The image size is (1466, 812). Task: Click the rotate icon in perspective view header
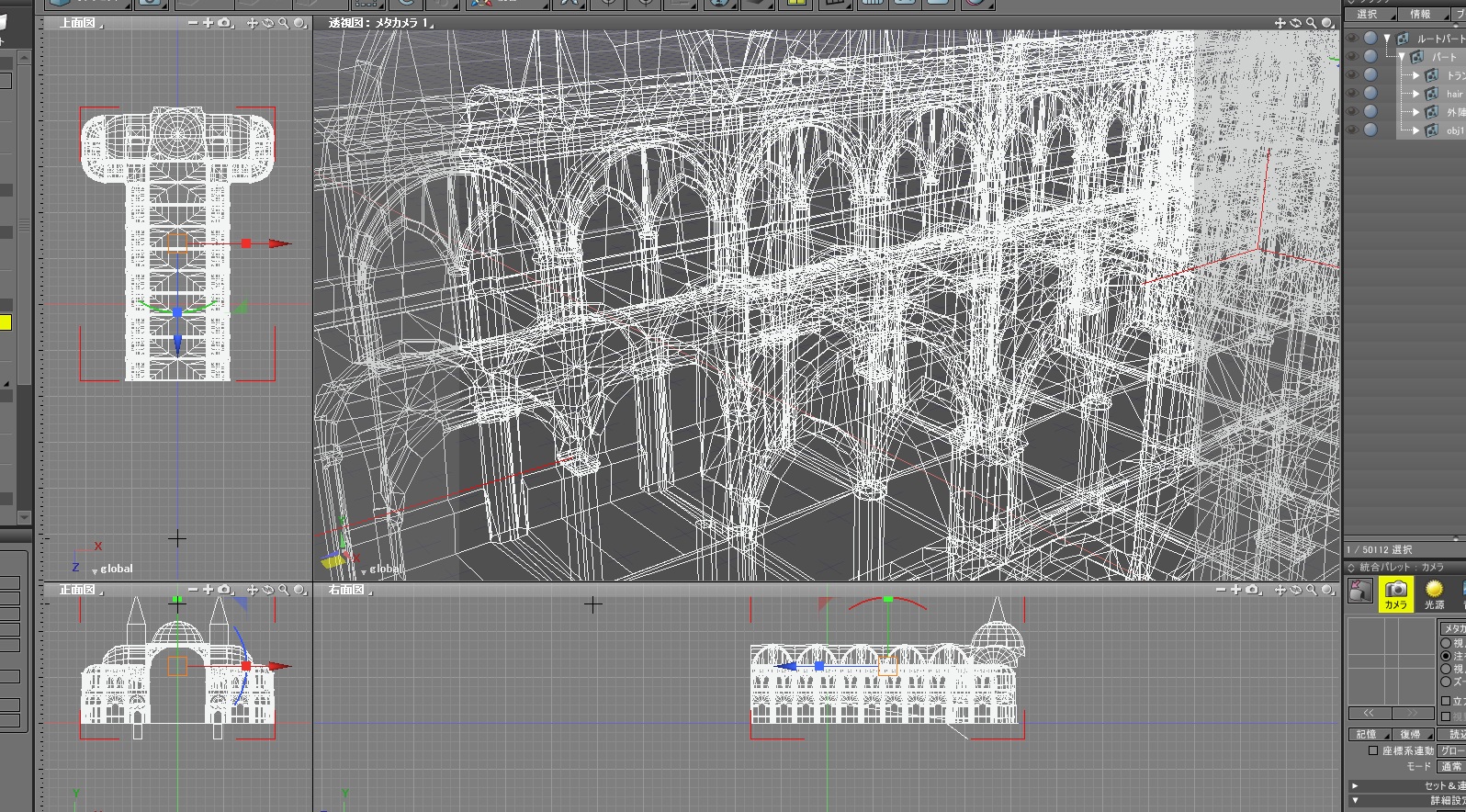coord(1295,23)
